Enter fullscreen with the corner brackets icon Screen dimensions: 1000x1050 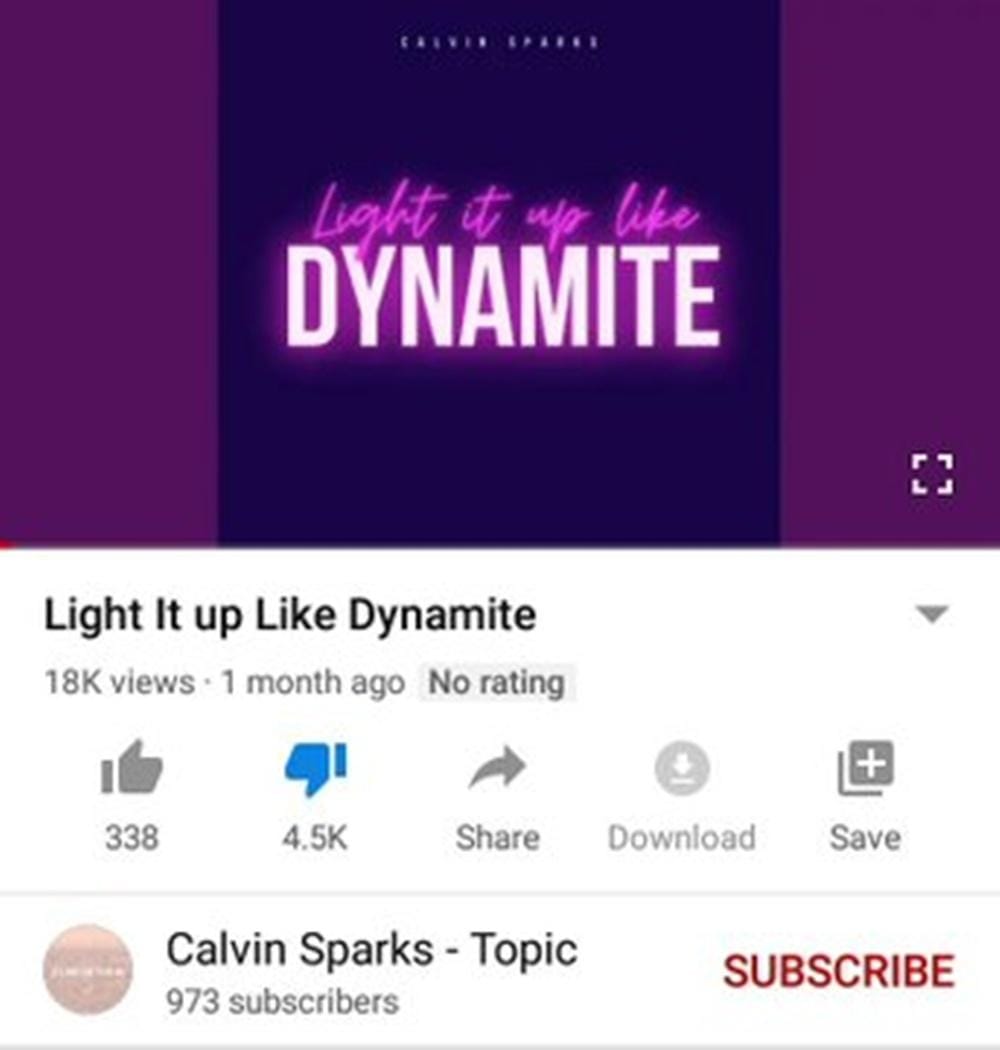click(932, 474)
